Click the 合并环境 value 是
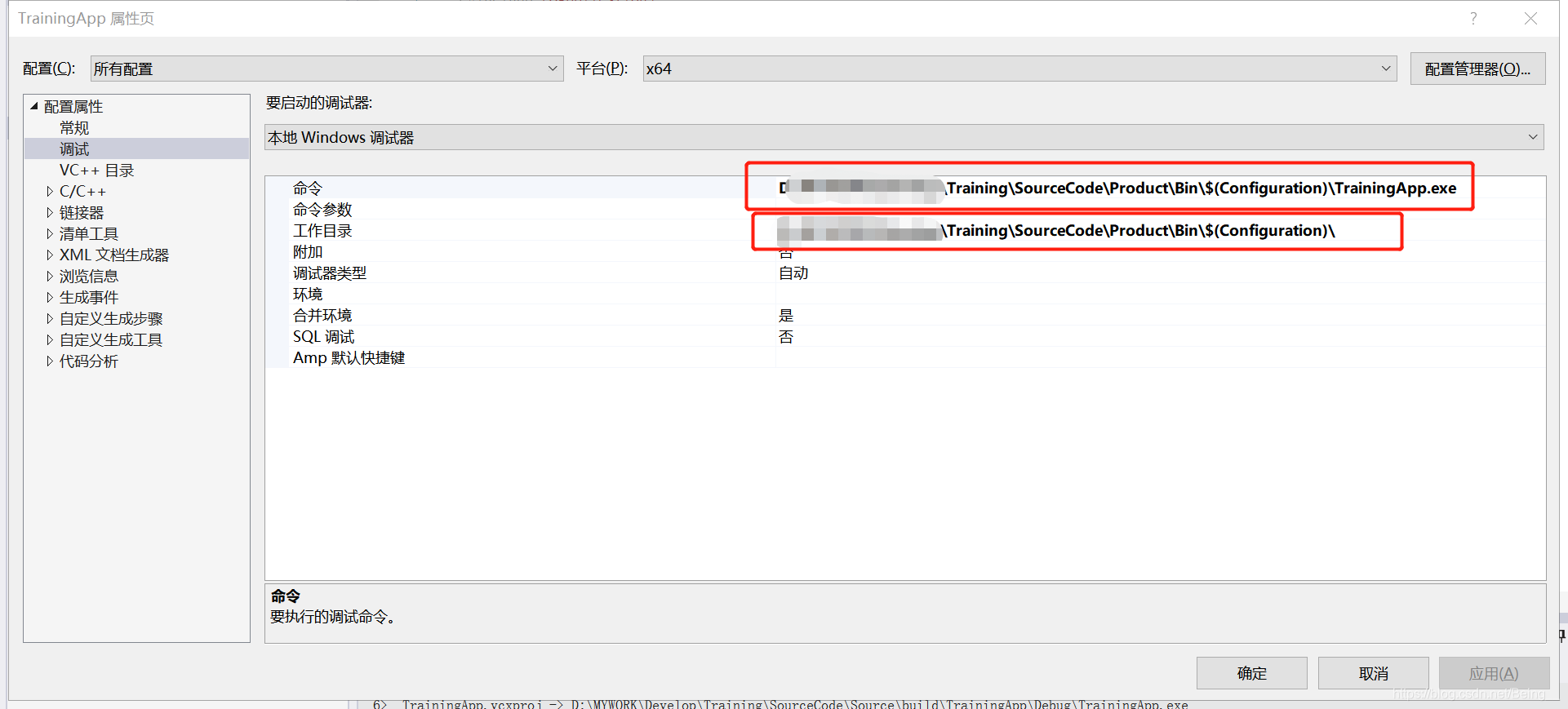The width and height of the screenshot is (1568, 709). tap(786, 315)
